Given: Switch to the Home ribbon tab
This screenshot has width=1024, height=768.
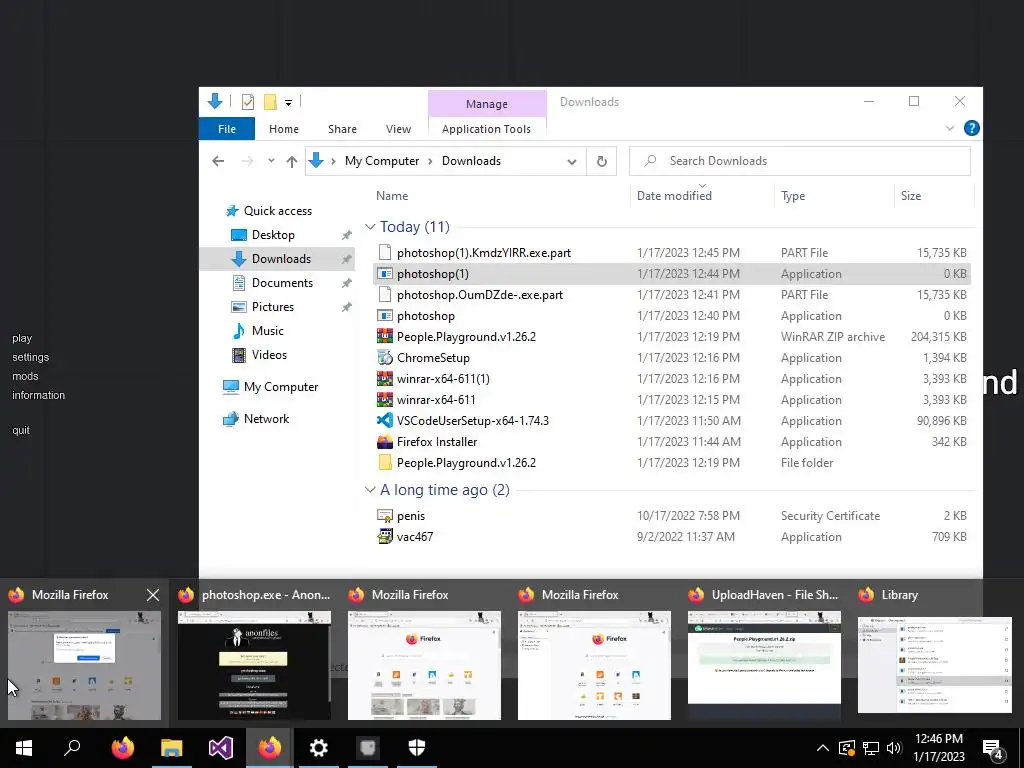Looking at the screenshot, I should click(283, 129).
